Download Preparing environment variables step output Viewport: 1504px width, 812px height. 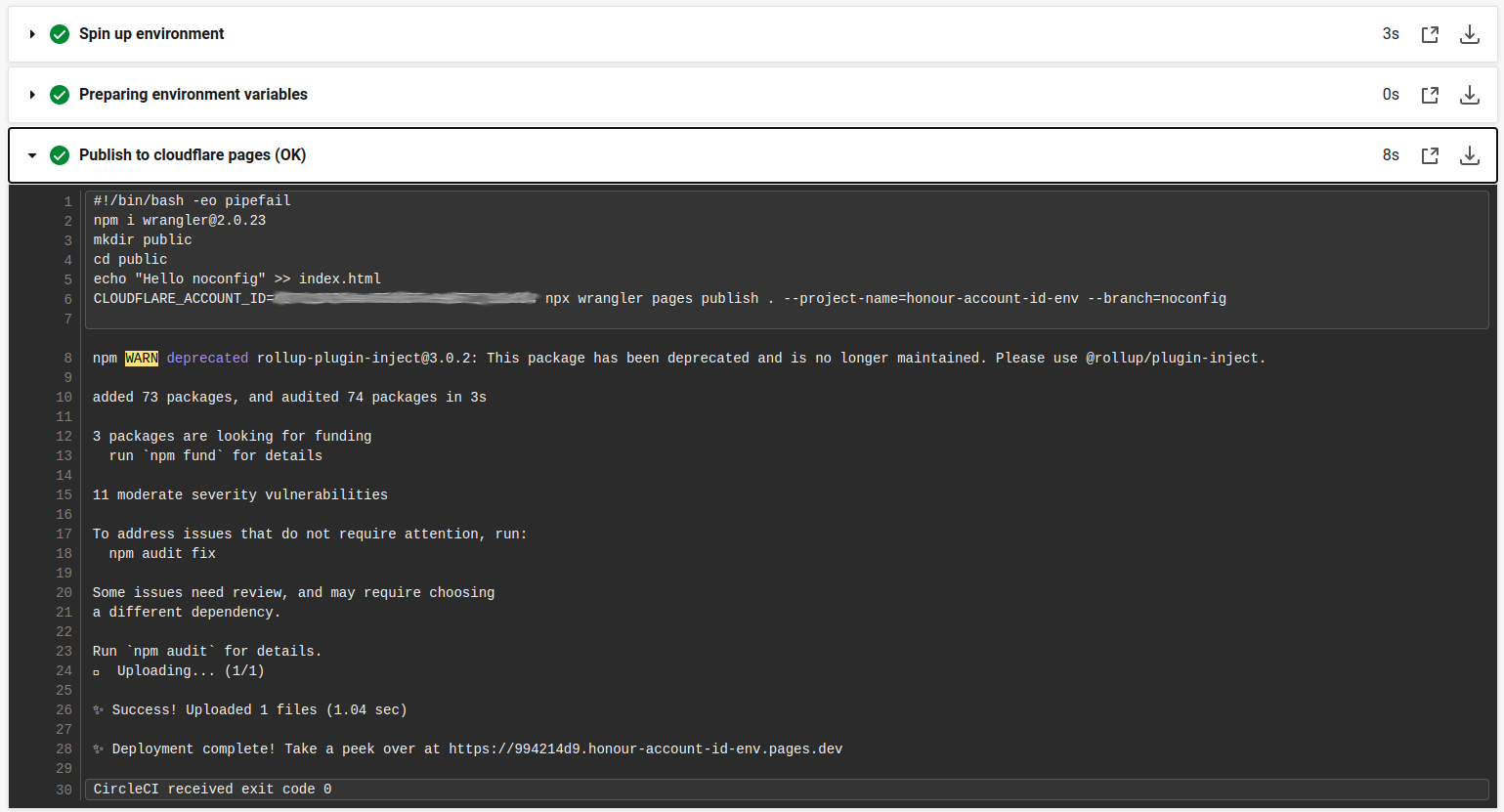coord(1470,94)
